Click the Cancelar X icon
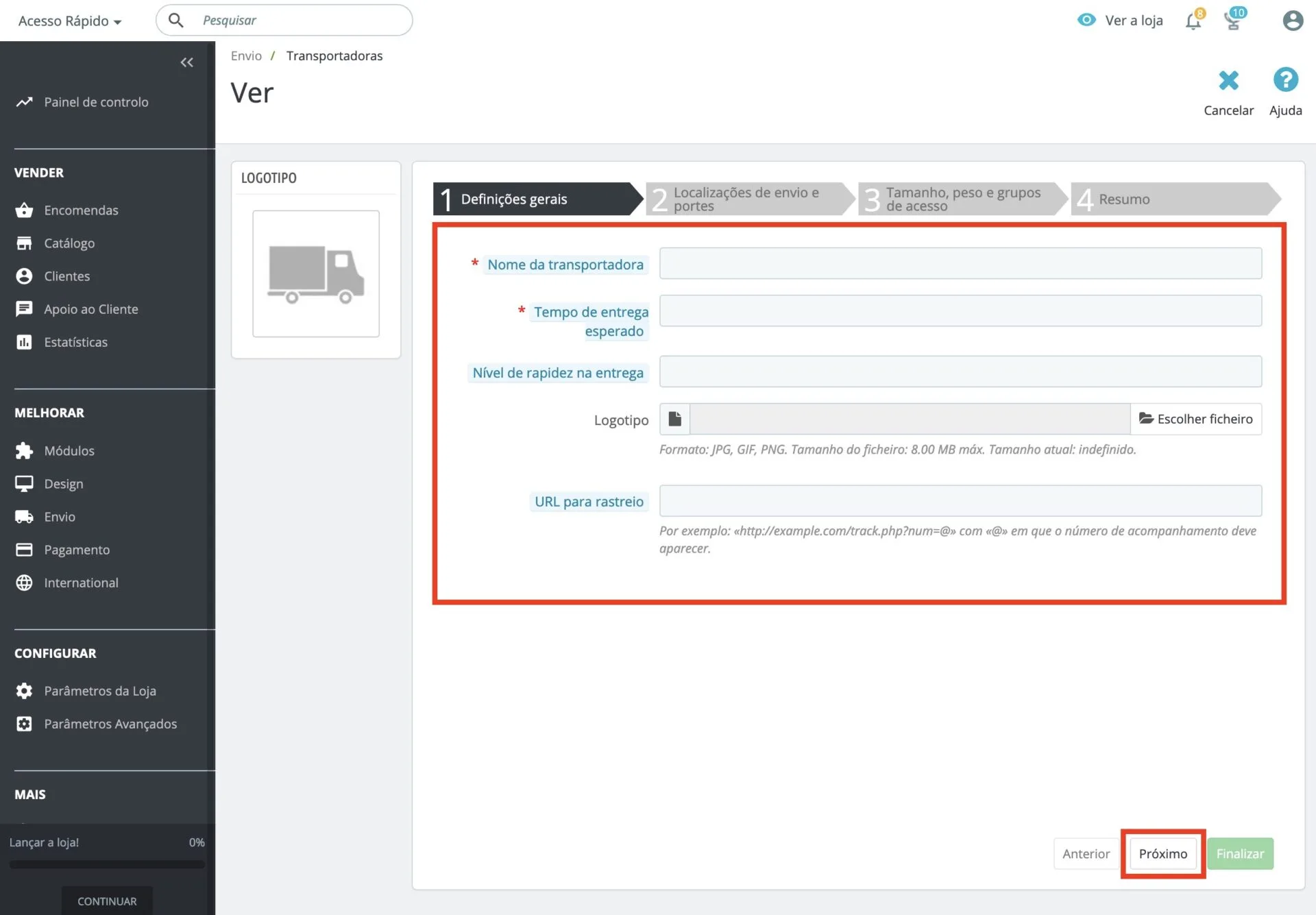The image size is (1316, 915). (x=1228, y=81)
